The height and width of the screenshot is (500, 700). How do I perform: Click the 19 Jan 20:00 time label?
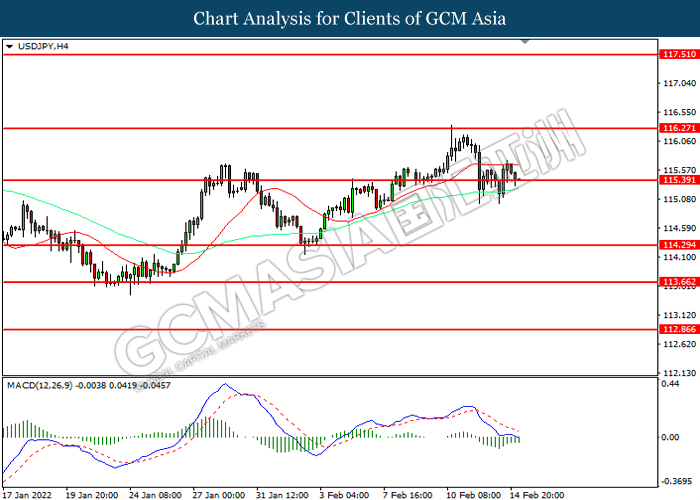click(x=92, y=495)
